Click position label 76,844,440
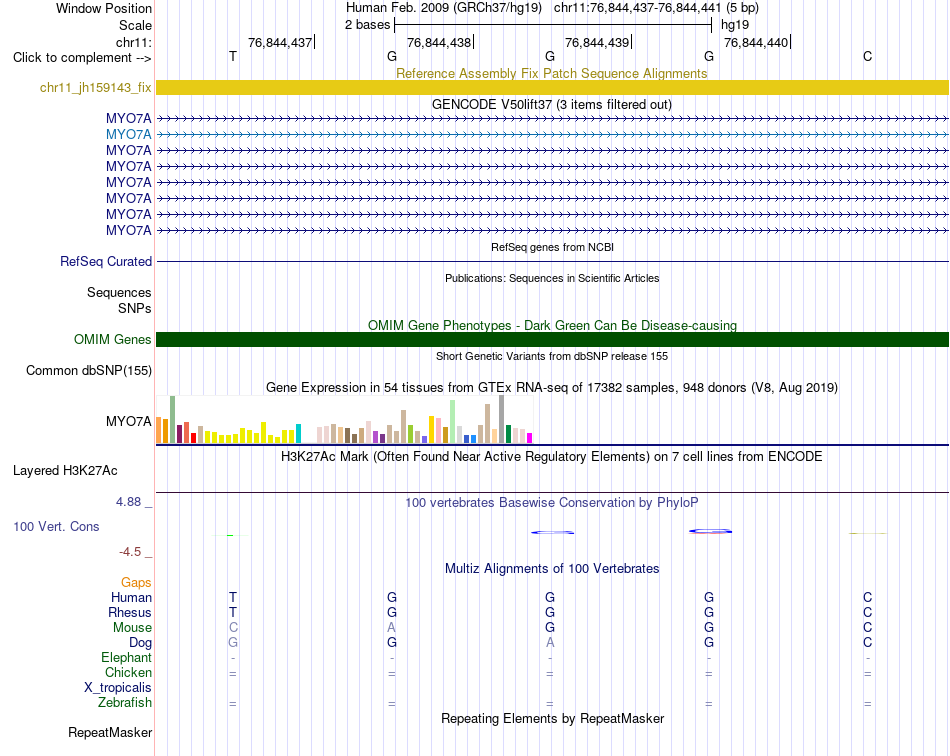 [x=756, y=42]
